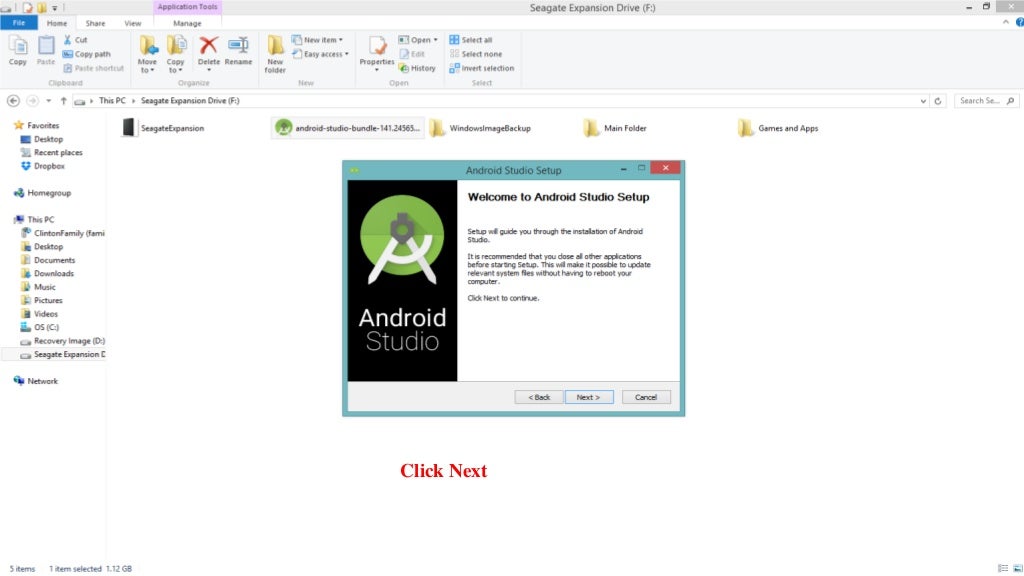The image size is (1024, 576).
Task: Click Application Tools contextual tab header
Action: [187, 7]
